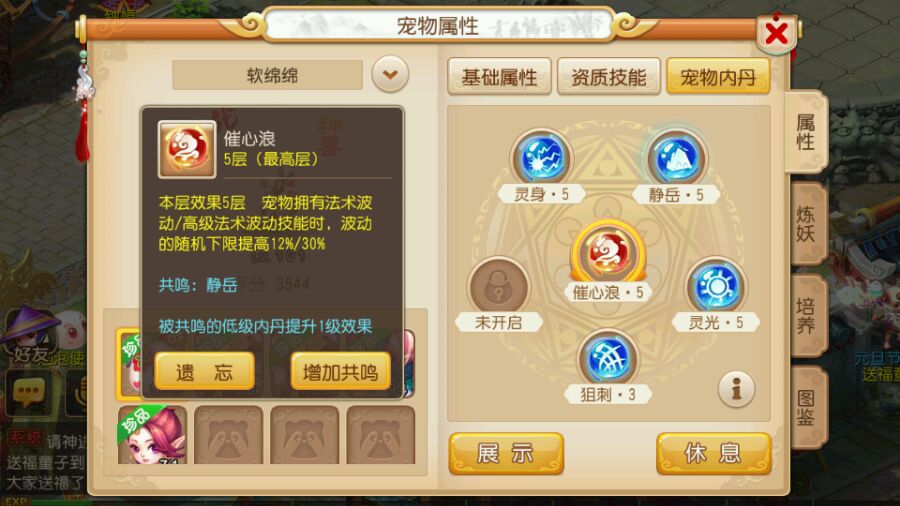Click the chat speech bubble icon
The width and height of the screenshot is (900, 506).
(x=28, y=393)
